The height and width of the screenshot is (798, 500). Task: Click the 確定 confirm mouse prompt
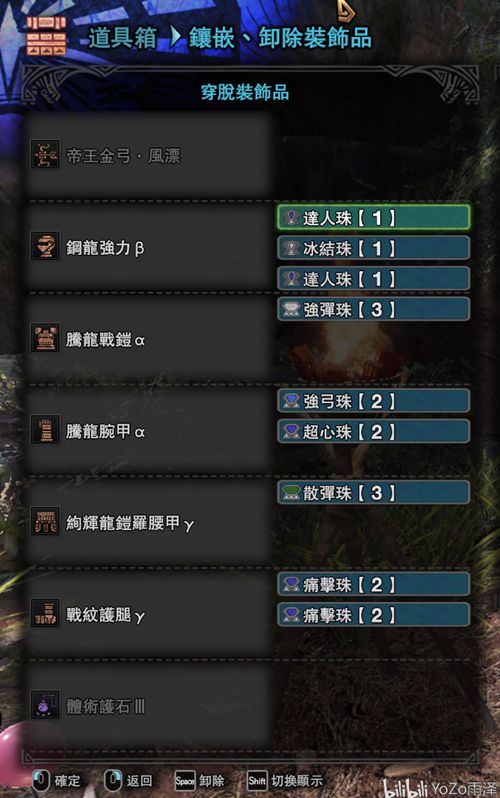[x=57, y=781]
